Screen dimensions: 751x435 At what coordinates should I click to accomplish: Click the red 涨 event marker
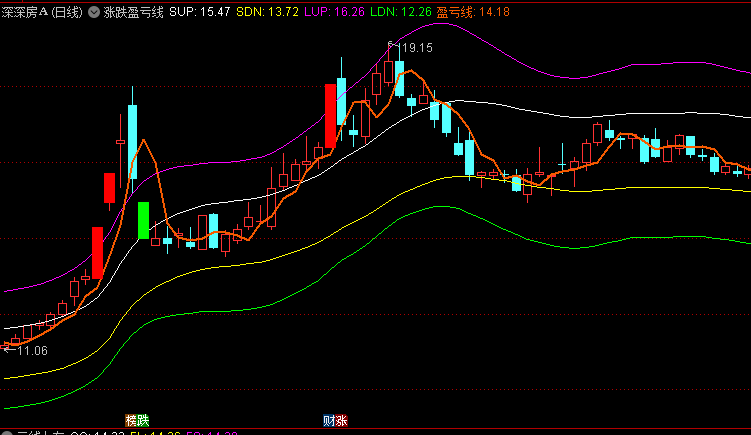tap(341, 421)
